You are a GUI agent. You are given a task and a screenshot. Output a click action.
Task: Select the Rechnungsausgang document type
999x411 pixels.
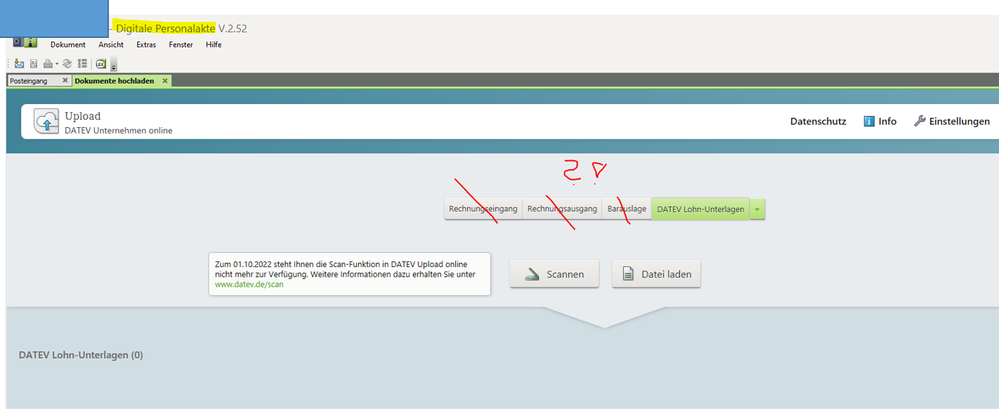click(x=562, y=209)
